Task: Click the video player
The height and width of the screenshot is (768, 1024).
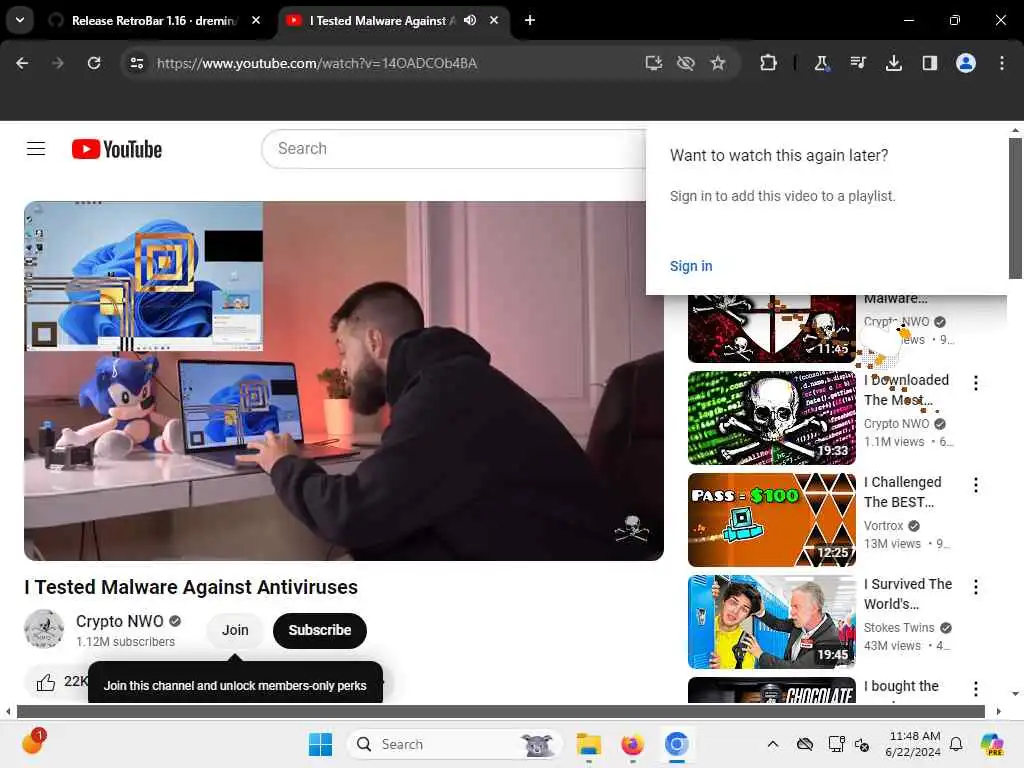Action: tap(344, 381)
